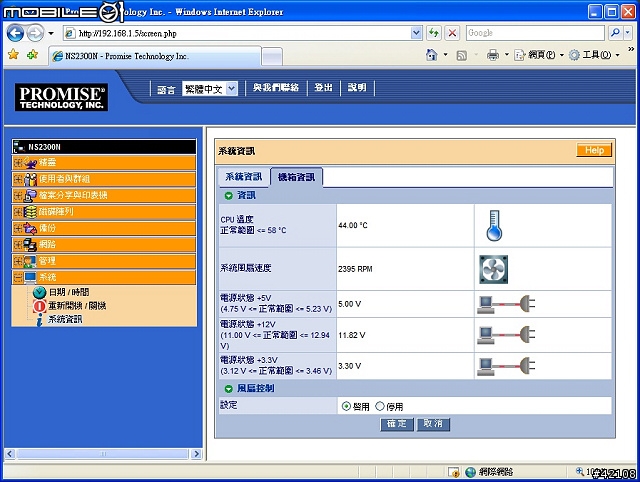Click the RSS feeds icon in toolbar
640x482 pixels.
coord(461,56)
